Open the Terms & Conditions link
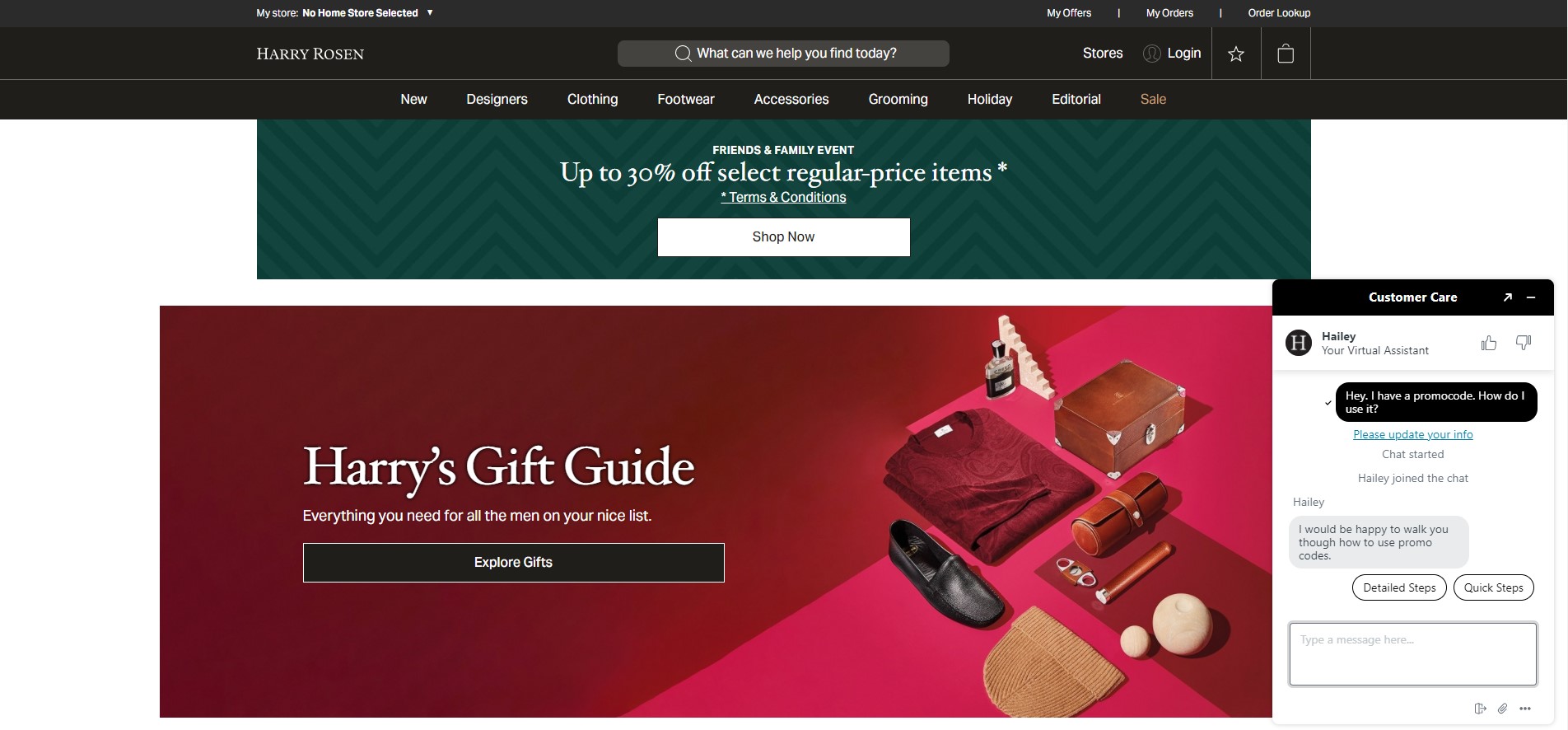This screenshot has height=730, width=1568. 783,197
